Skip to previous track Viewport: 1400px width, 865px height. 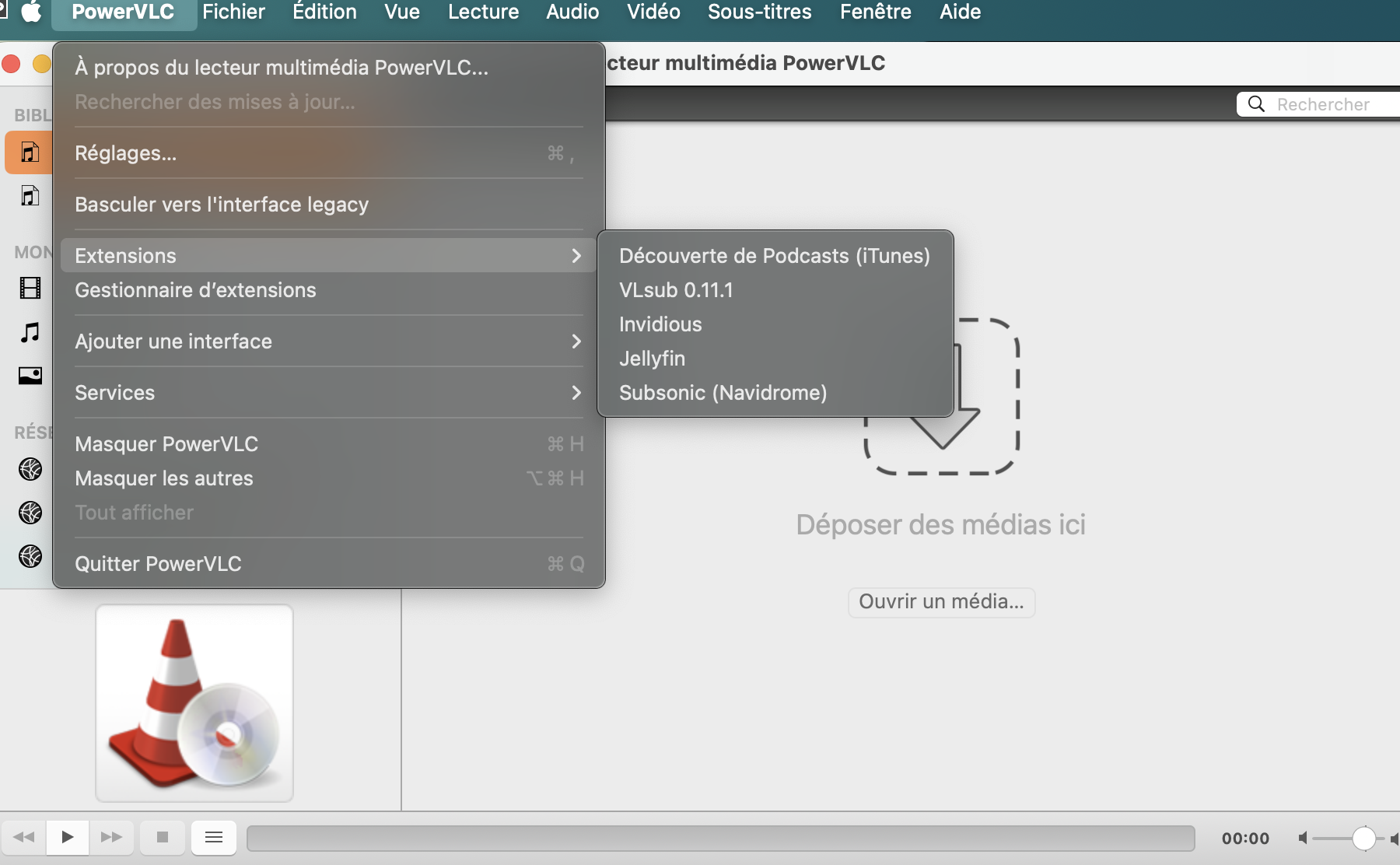24,837
